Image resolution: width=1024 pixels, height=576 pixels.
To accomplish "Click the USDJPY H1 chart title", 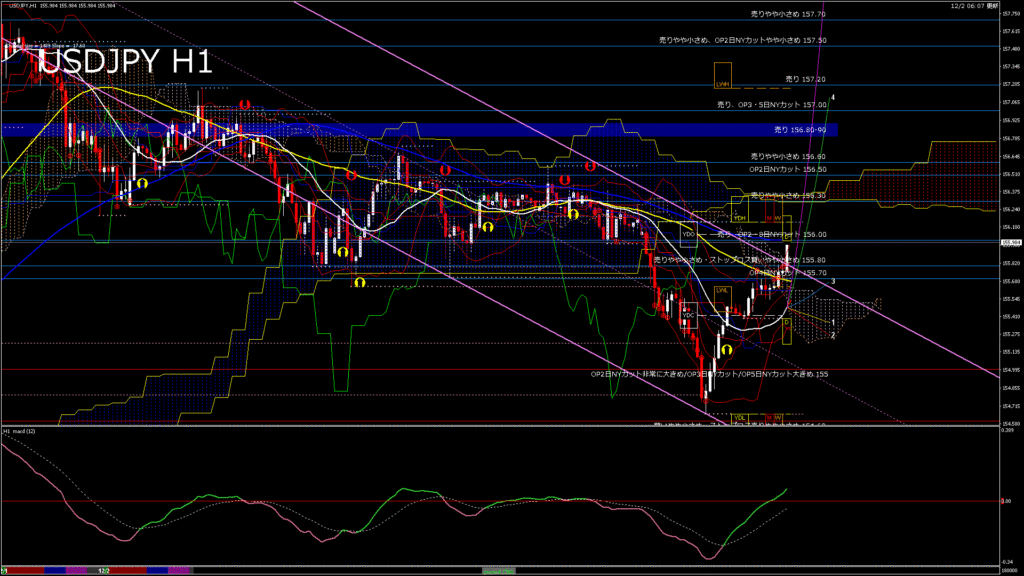I will coord(125,62).
